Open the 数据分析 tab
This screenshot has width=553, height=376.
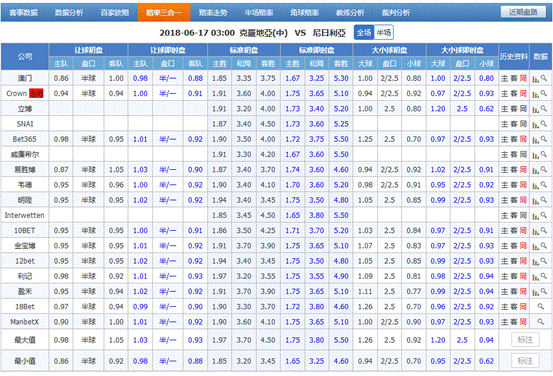69,13
